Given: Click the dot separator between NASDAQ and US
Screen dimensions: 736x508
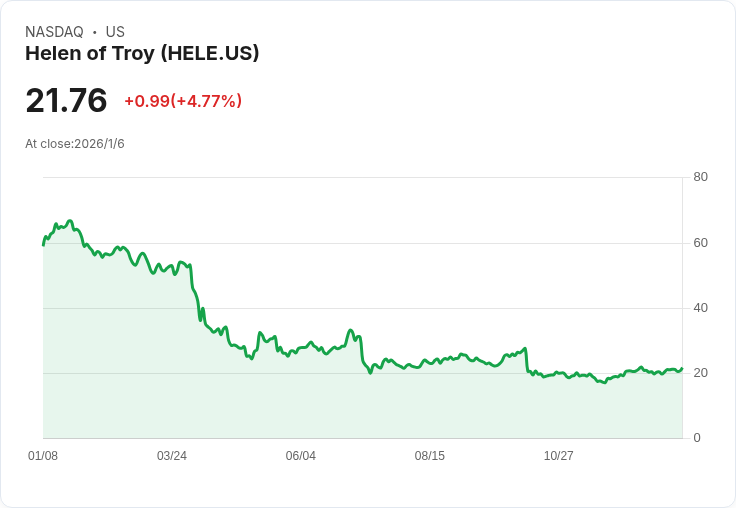Looking at the screenshot, I should coord(94,32).
